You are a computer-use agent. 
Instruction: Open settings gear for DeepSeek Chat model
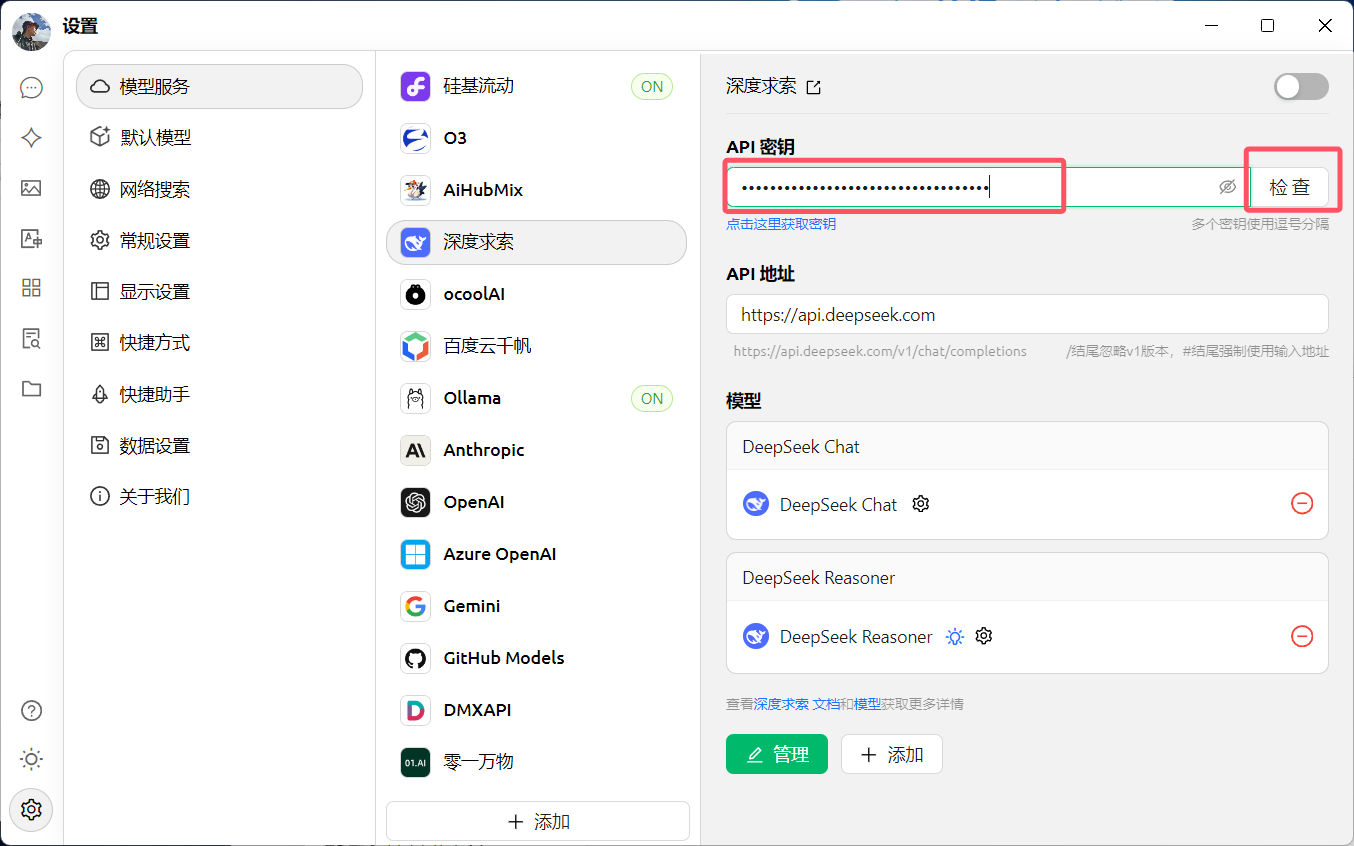pyautogui.click(x=921, y=504)
